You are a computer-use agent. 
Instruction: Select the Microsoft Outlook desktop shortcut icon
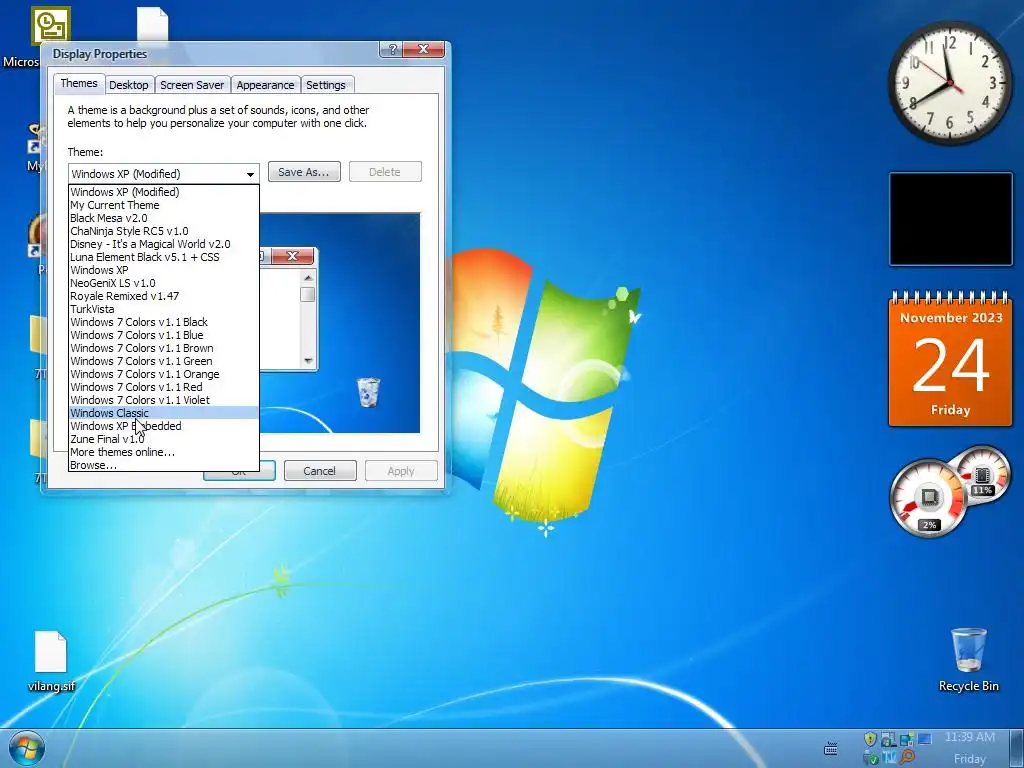(51, 25)
